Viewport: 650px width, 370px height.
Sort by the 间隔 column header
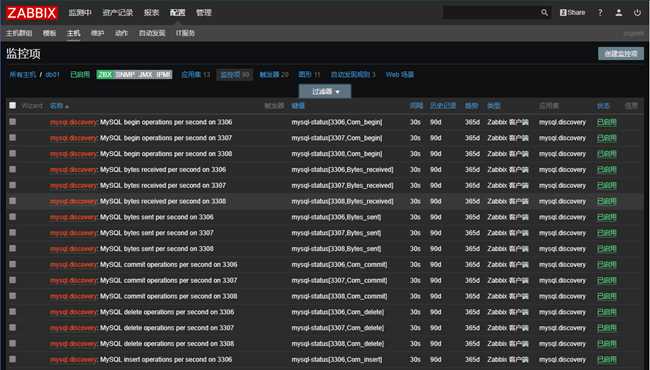416,106
